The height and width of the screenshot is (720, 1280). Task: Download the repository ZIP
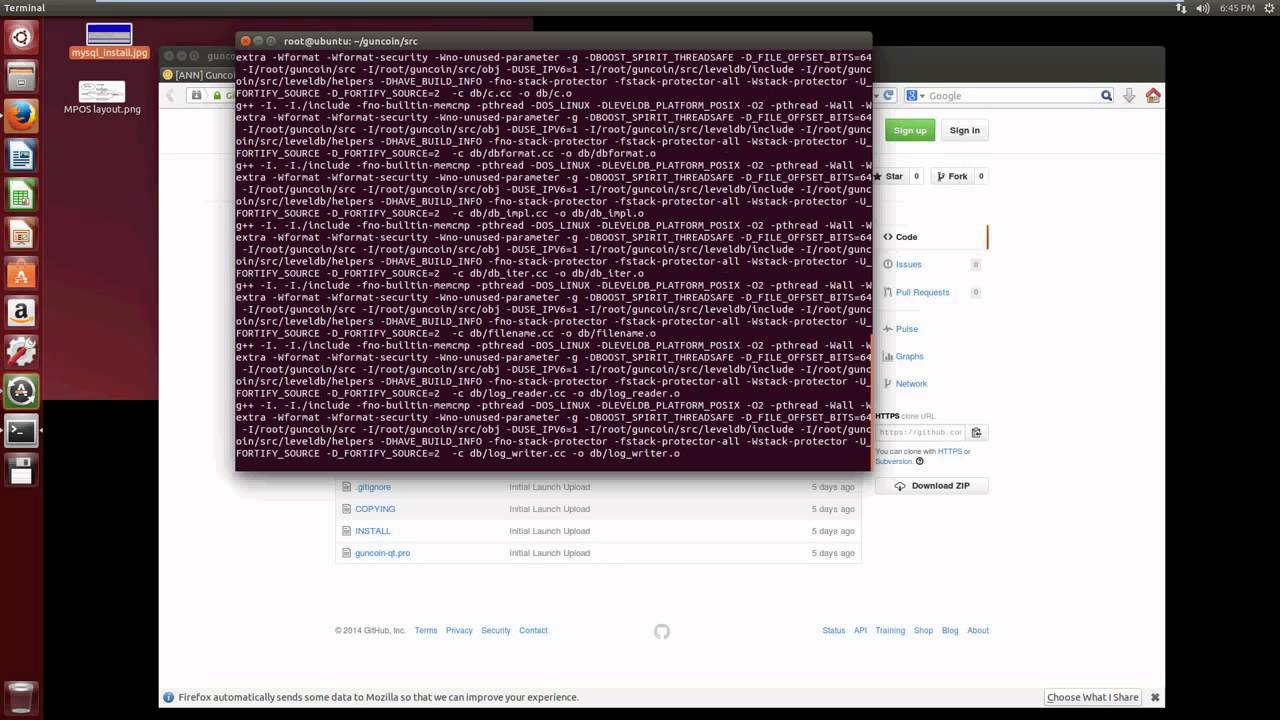click(932, 485)
